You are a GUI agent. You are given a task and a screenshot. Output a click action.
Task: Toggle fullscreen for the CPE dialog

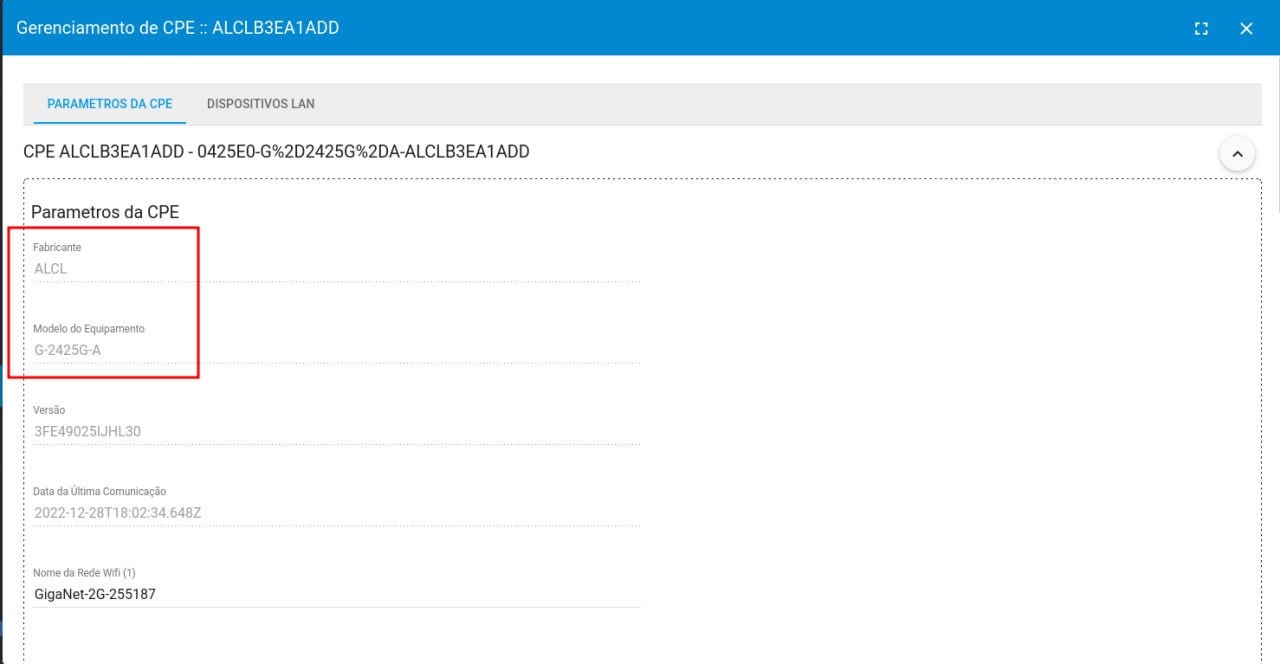pos(1202,29)
